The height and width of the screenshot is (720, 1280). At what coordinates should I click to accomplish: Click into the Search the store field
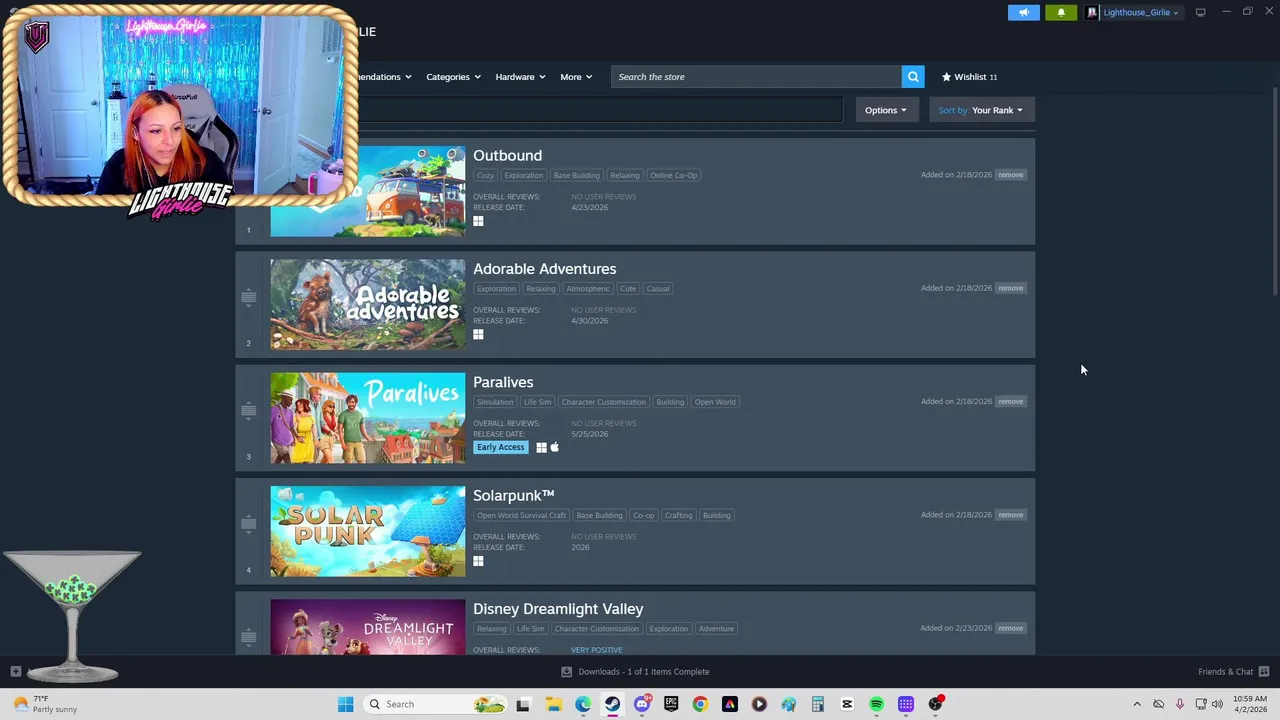click(x=756, y=77)
